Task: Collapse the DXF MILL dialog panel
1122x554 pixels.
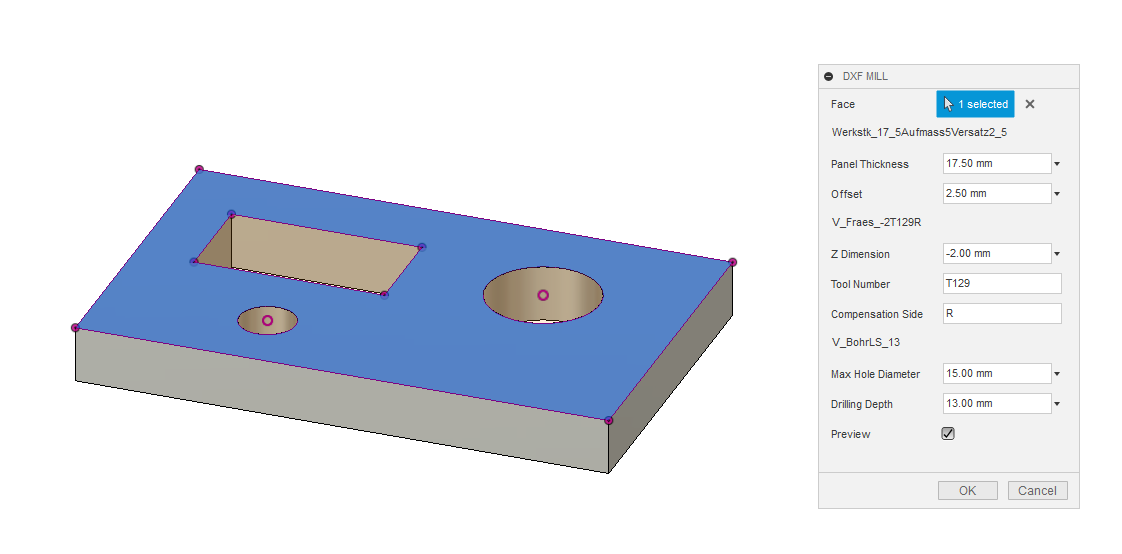Action: 828,76
